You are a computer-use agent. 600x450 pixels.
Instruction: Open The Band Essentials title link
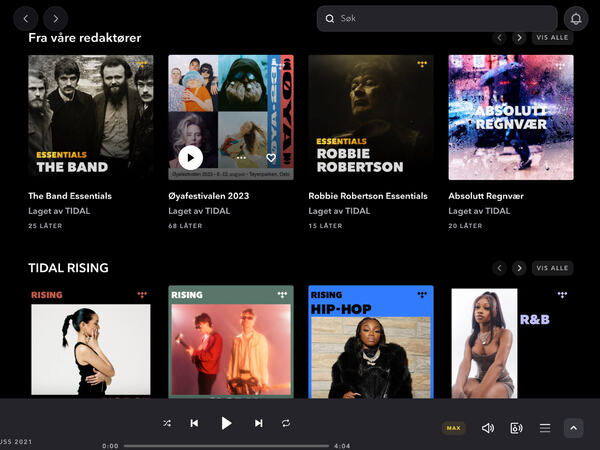(70, 196)
